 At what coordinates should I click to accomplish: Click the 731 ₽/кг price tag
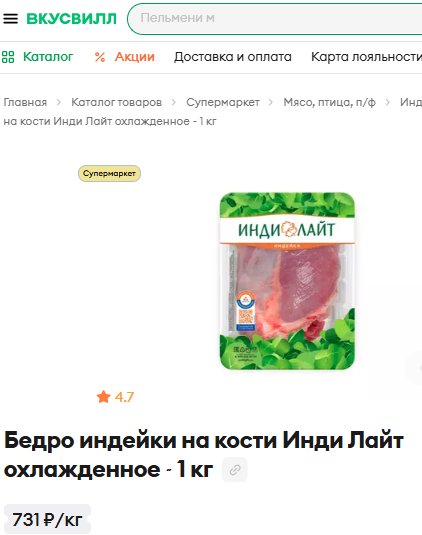47,520
